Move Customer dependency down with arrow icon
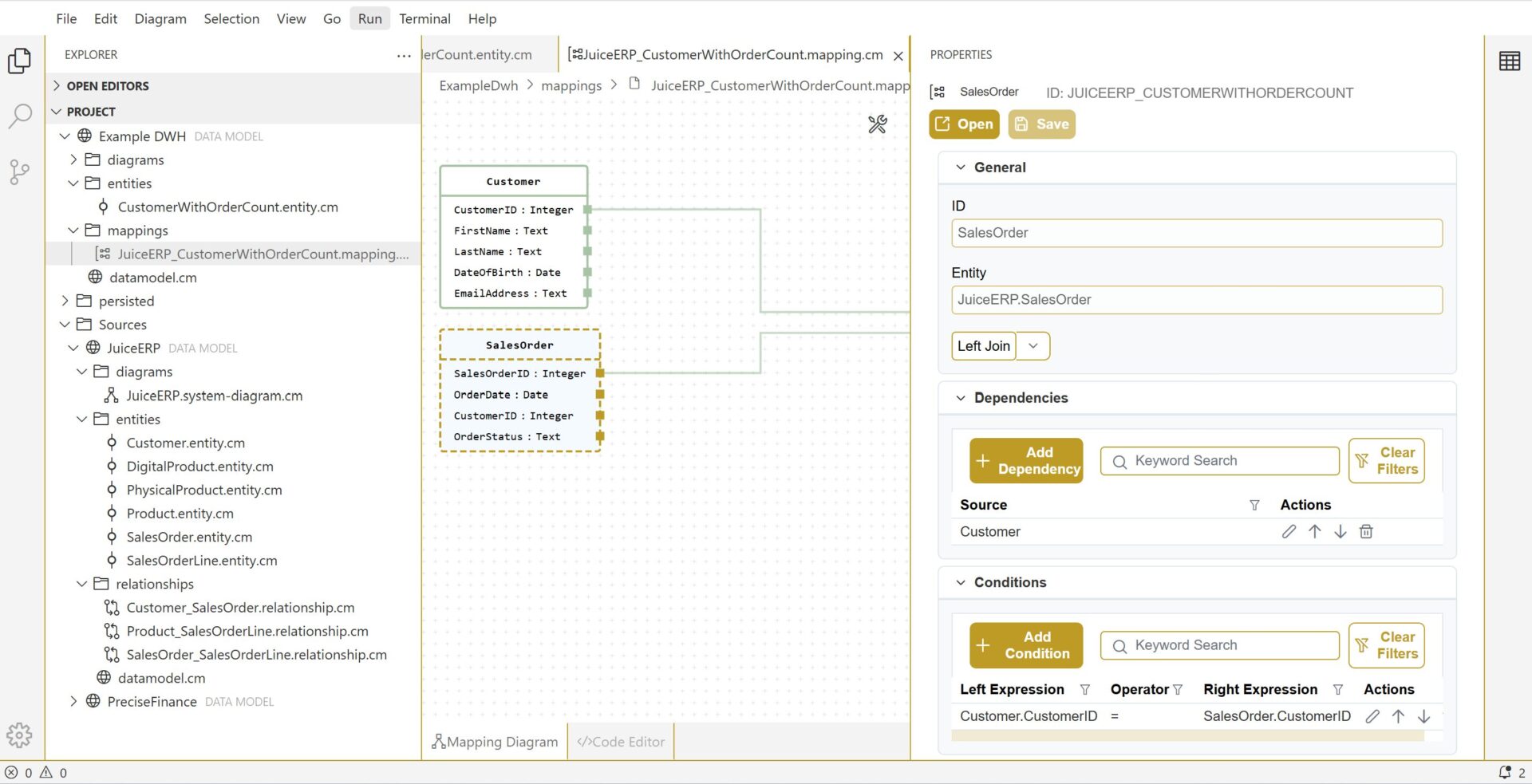 click(x=1340, y=532)
